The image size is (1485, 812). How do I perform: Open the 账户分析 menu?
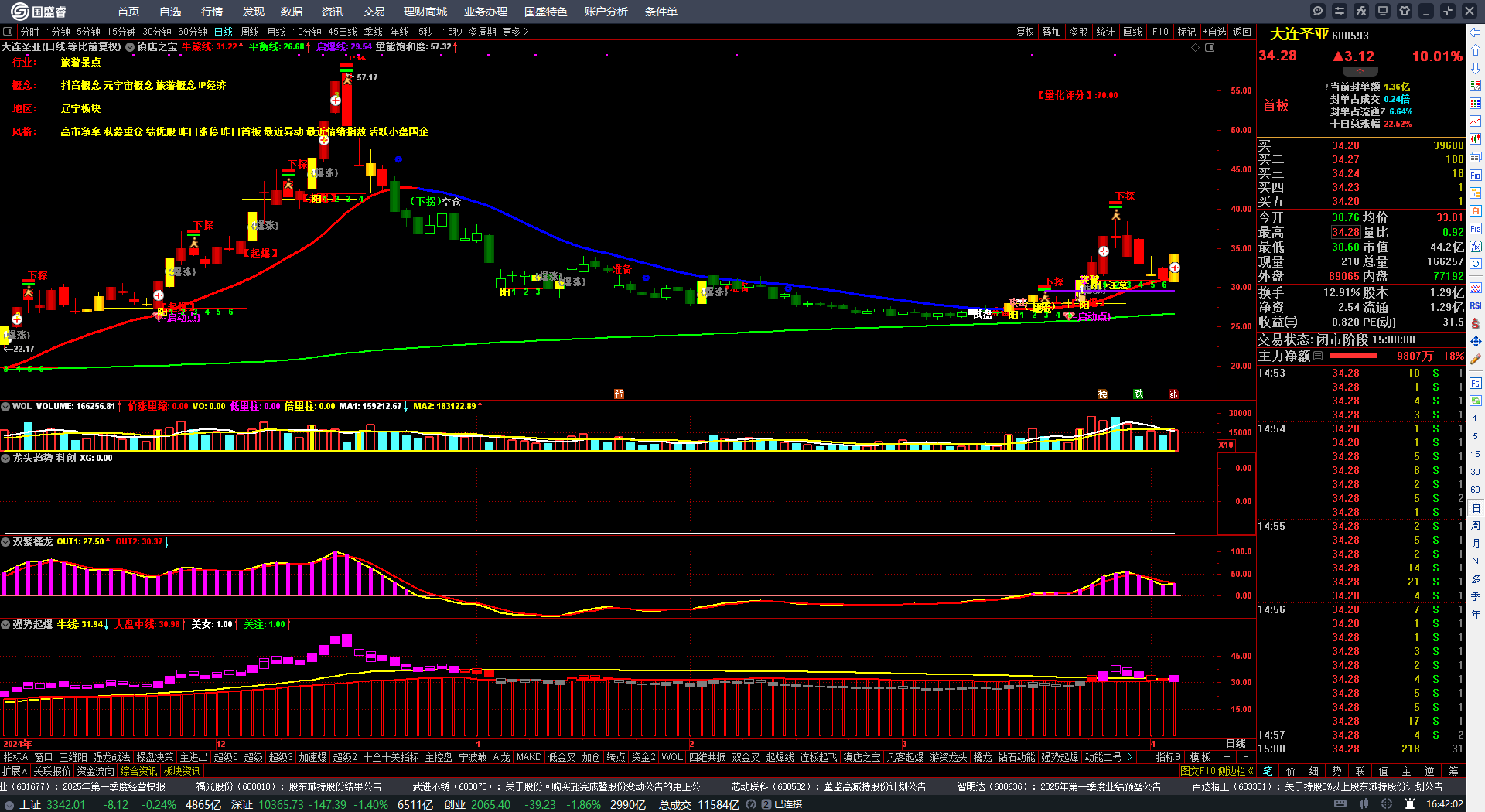[606, 12]
